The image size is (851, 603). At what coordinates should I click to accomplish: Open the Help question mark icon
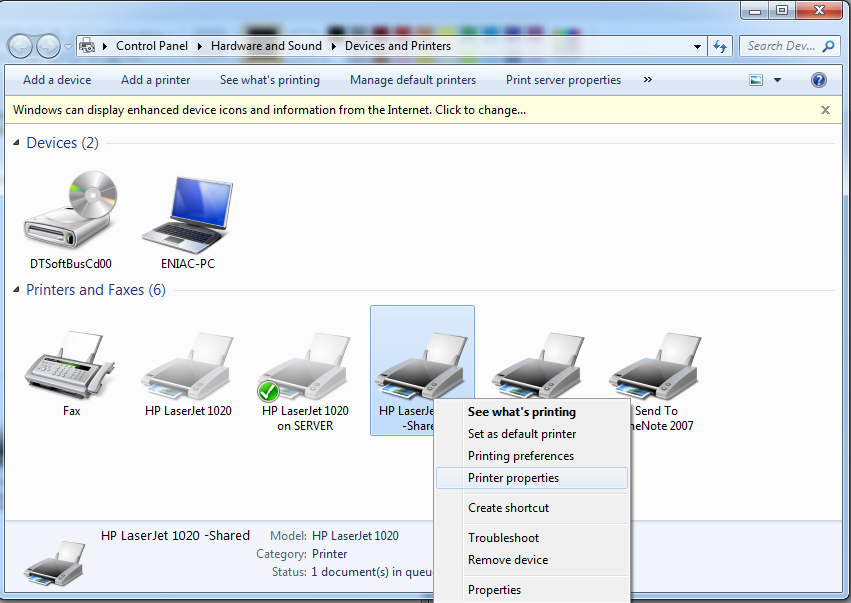click(x=818, y=80)
